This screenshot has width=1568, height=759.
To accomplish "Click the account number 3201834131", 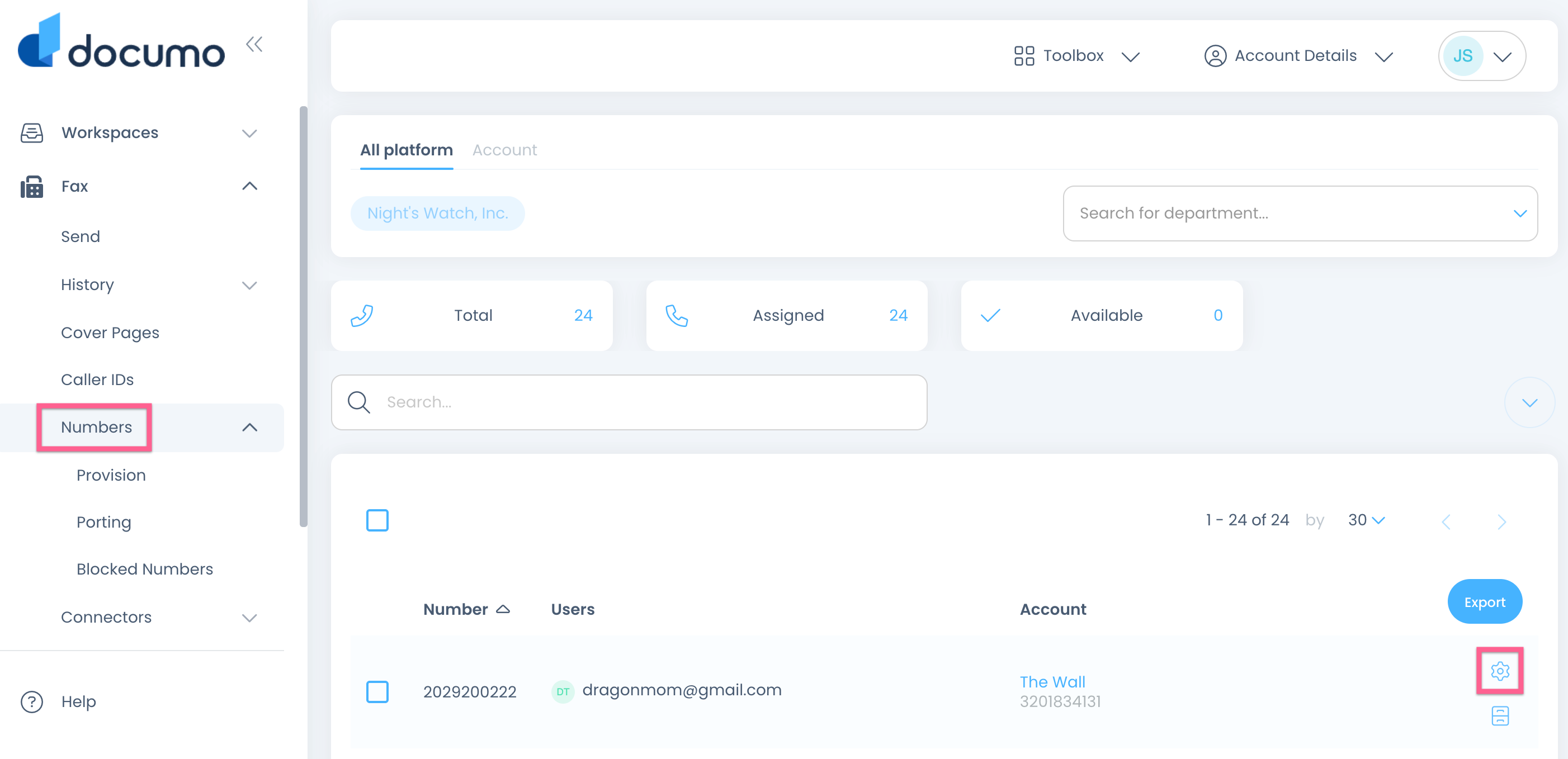I will [x=1060, y=702].
